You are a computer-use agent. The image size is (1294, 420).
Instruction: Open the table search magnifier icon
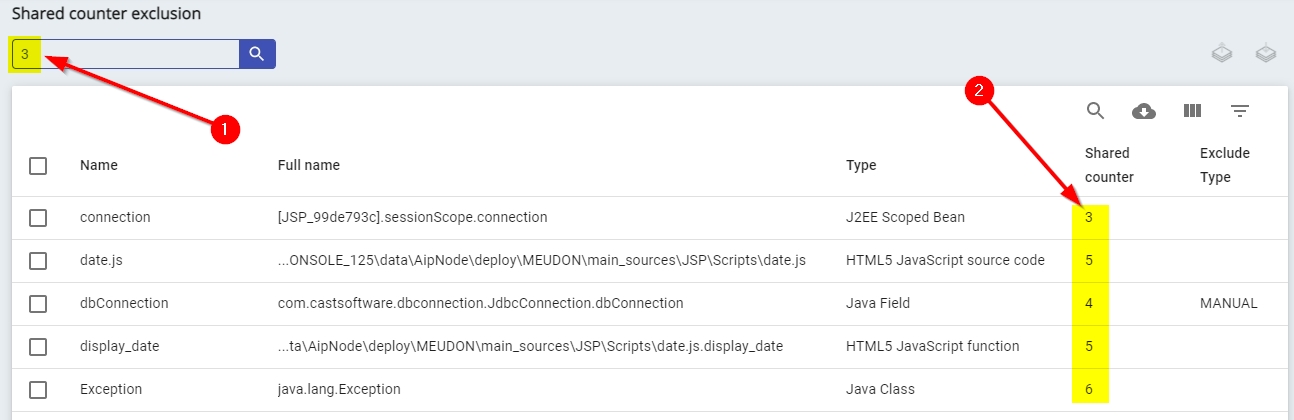pyautogui.click(x=1095, y=111)
